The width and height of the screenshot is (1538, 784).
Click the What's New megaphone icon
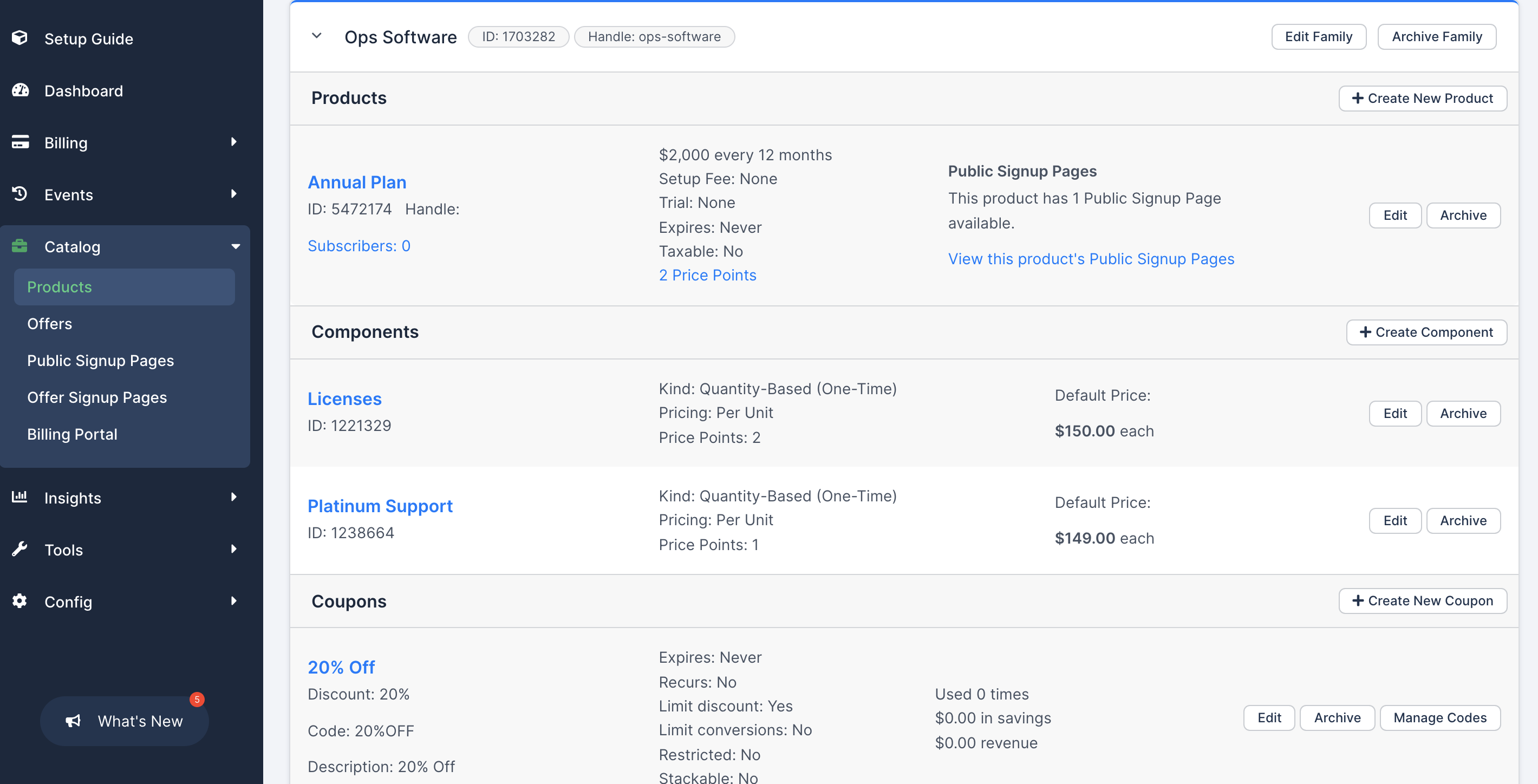73,721
